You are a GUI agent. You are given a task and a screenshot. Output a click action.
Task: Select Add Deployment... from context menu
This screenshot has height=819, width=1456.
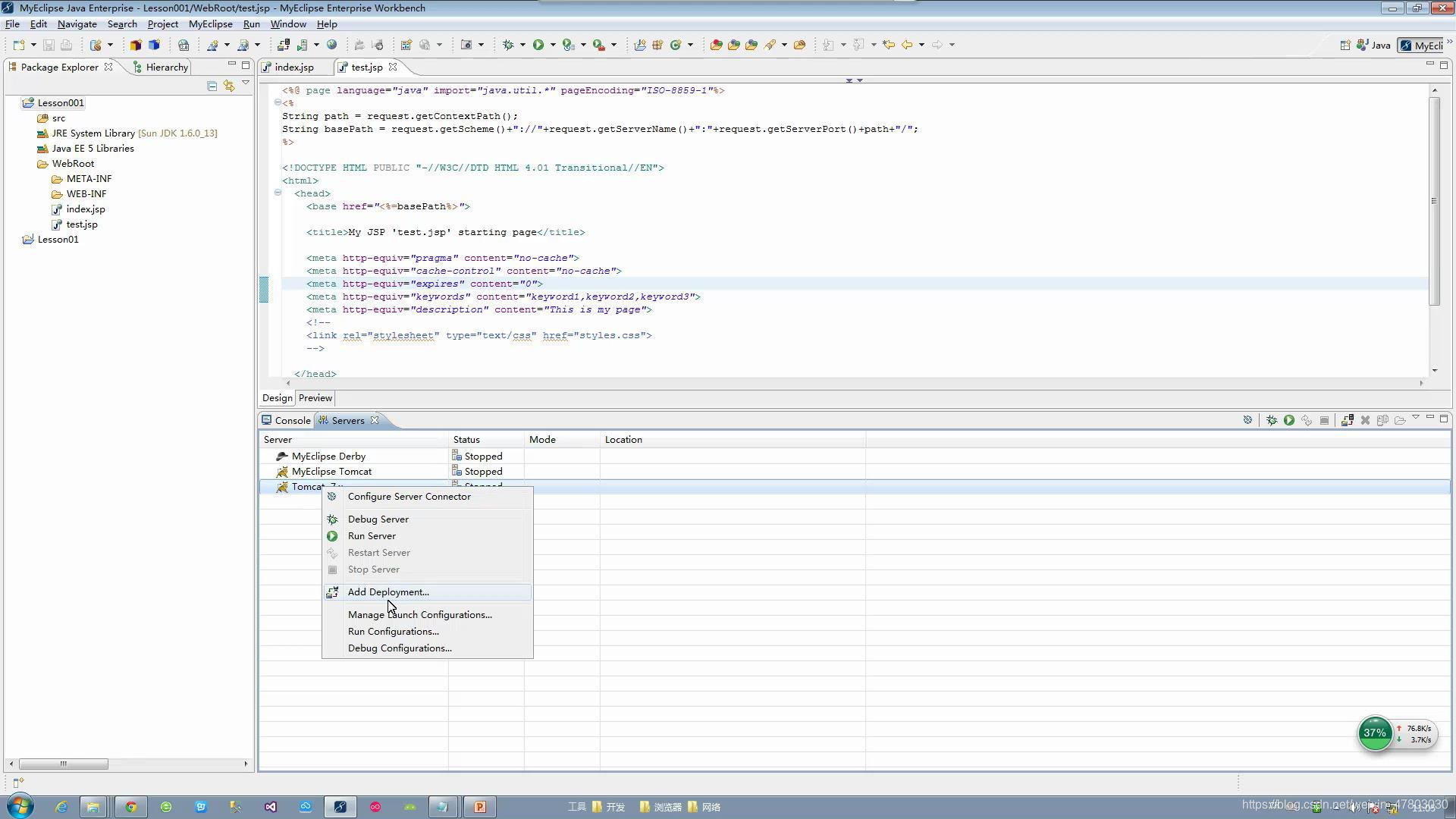pyautogui.click(x=388, y=592)
